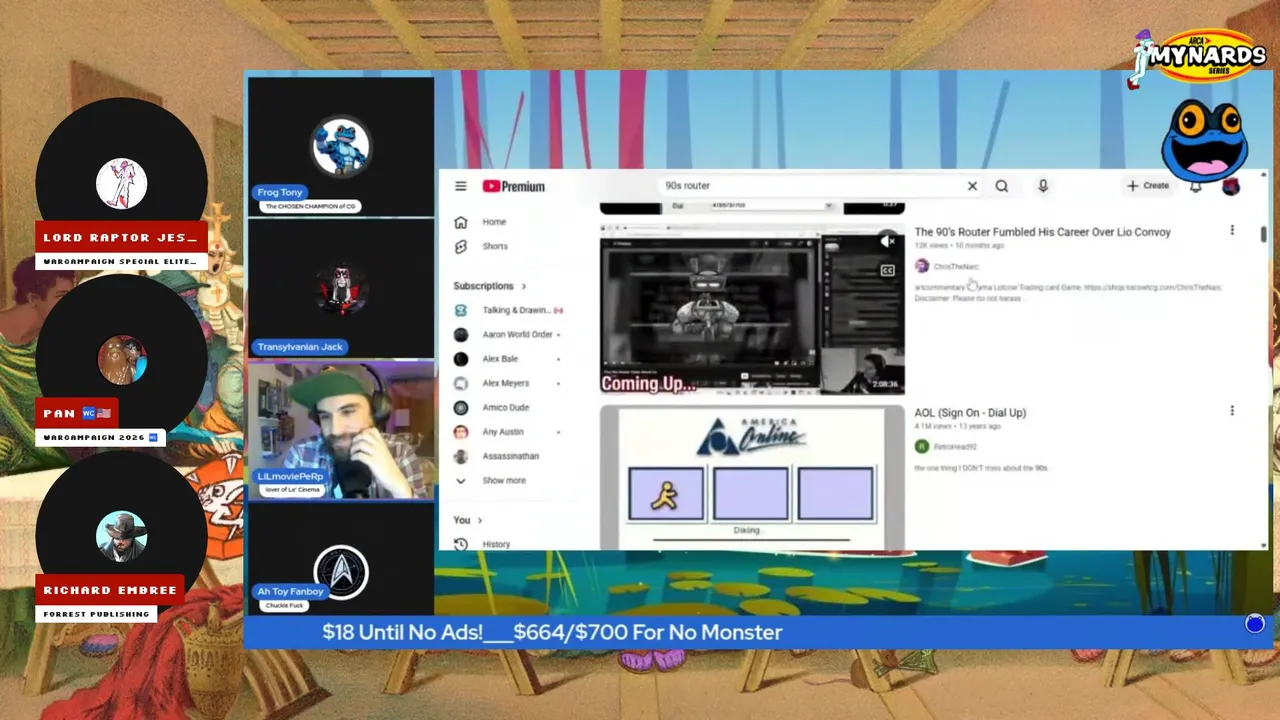Click the YouTube results page scrollbar thumb

point(1263,234)
